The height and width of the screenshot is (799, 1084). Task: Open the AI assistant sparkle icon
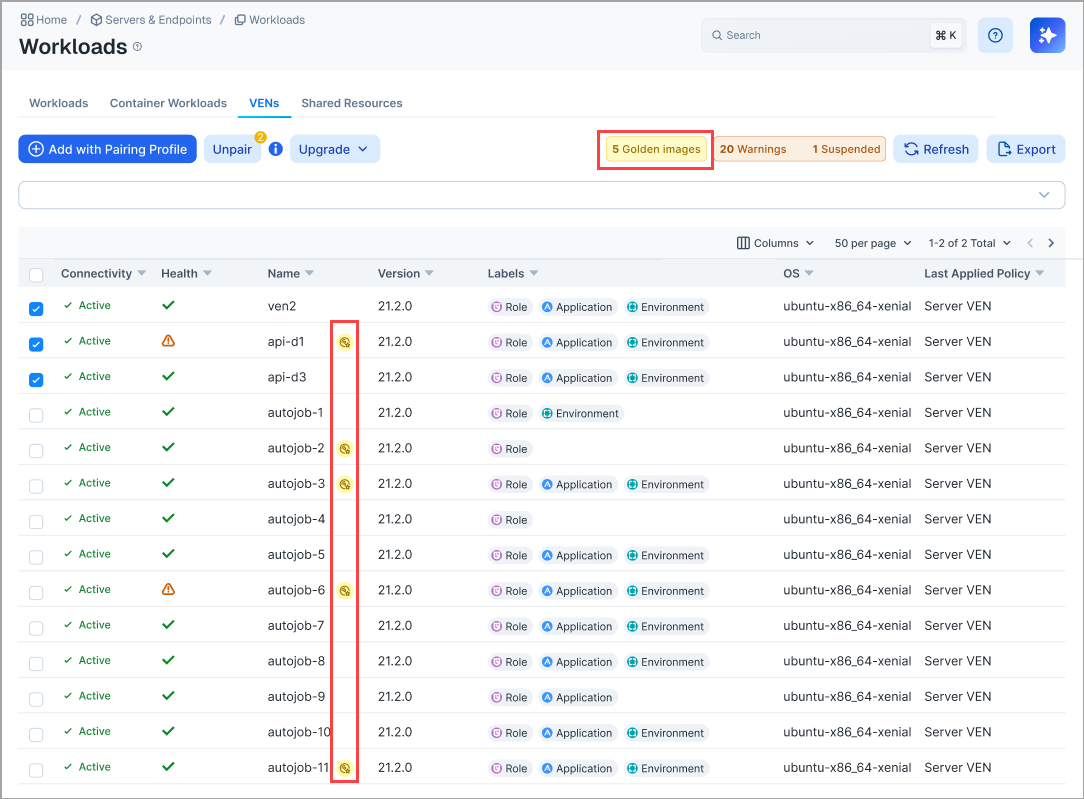(x=1047, y=35)
